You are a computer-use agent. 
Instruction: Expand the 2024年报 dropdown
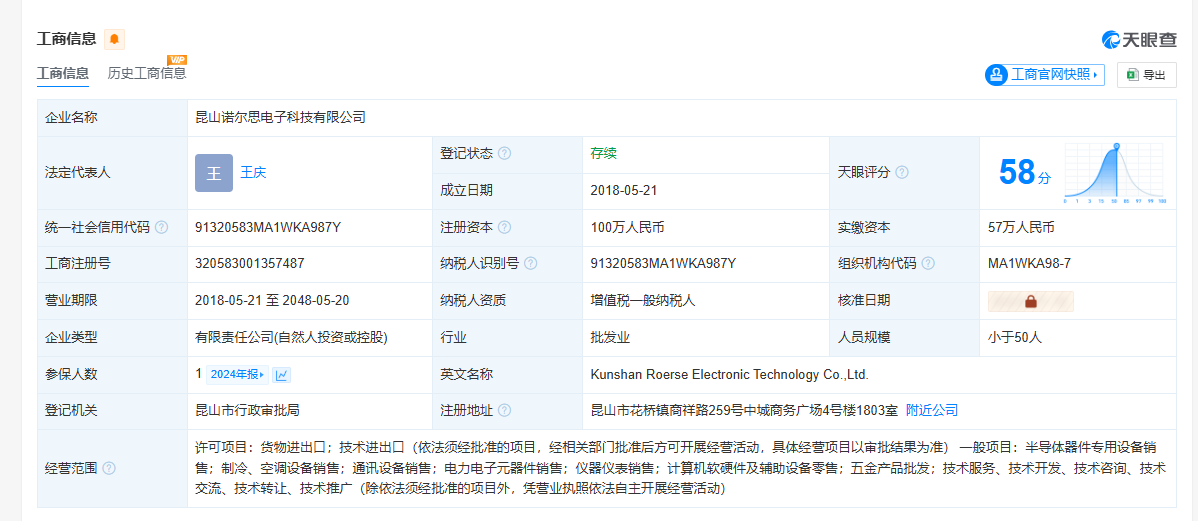[x=238, y=374]
